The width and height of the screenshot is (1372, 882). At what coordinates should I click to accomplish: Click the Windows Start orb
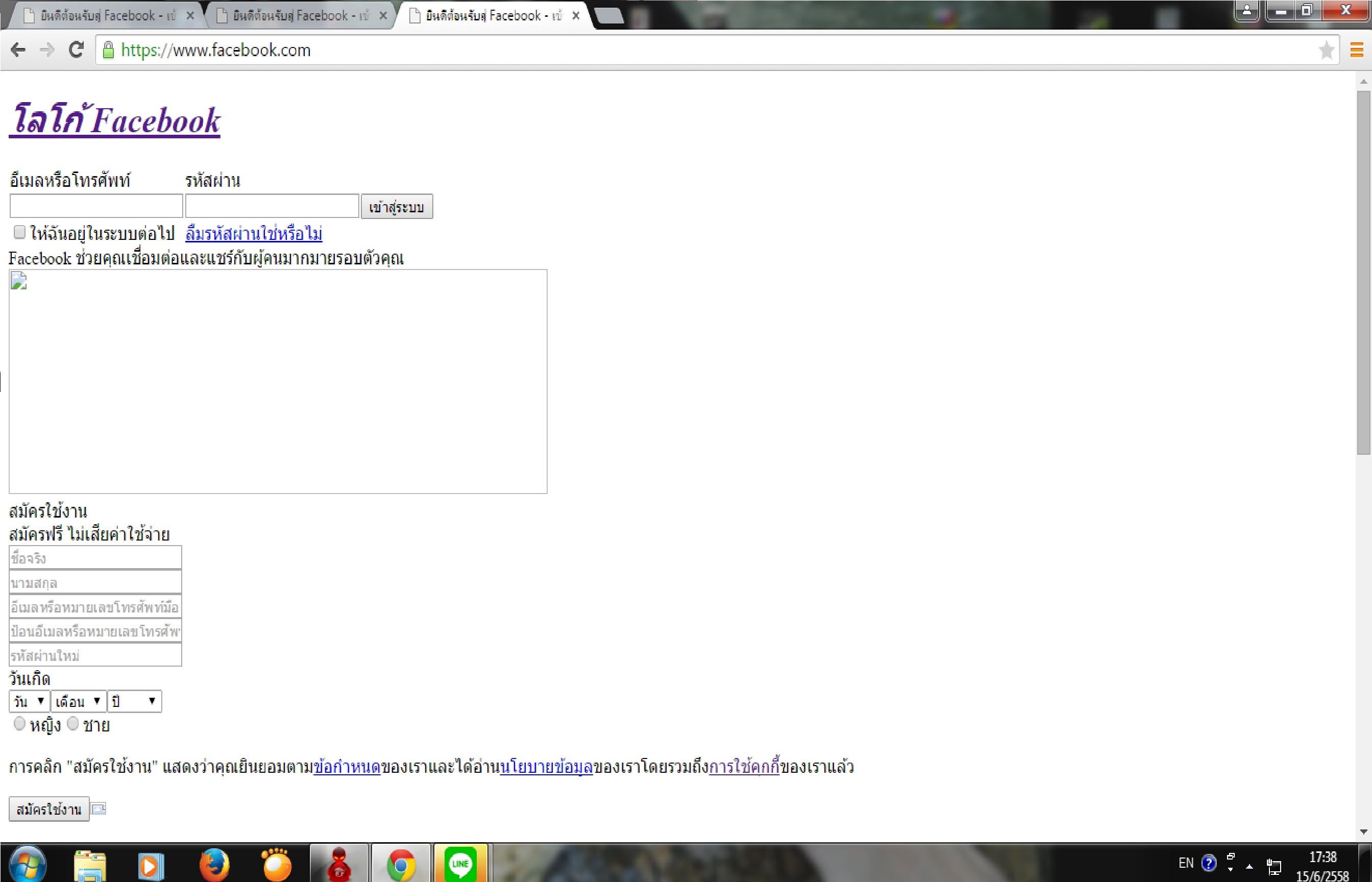pos(28,864)
